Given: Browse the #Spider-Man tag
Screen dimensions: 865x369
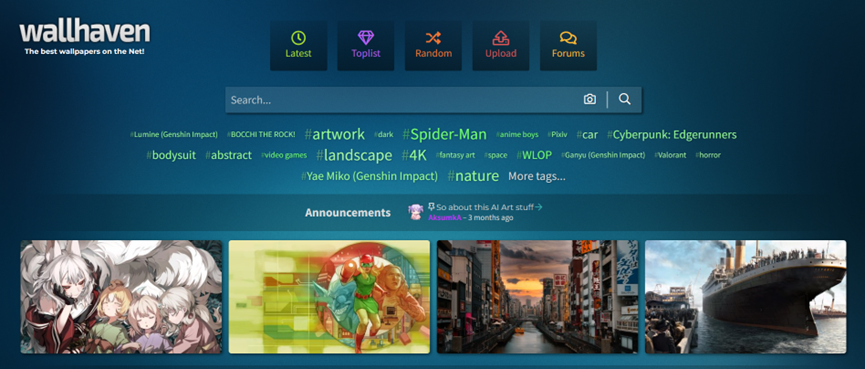Looking at the screenshot, I should (x=445, y=134).
